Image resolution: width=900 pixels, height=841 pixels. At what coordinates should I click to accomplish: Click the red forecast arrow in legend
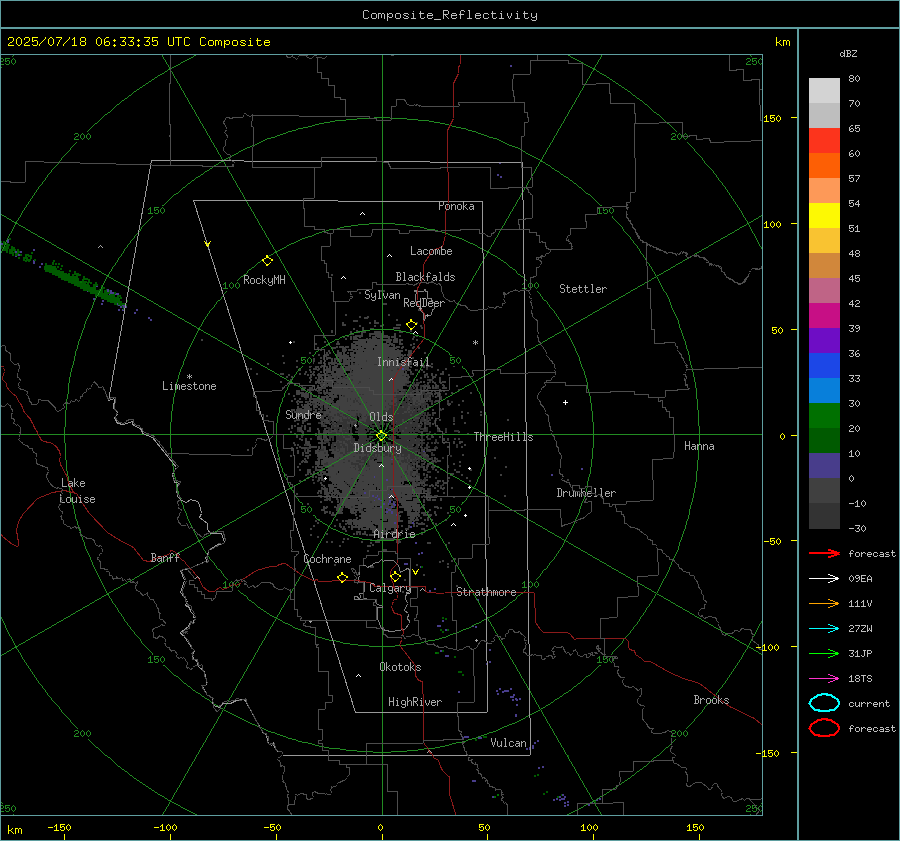[824, 553]
